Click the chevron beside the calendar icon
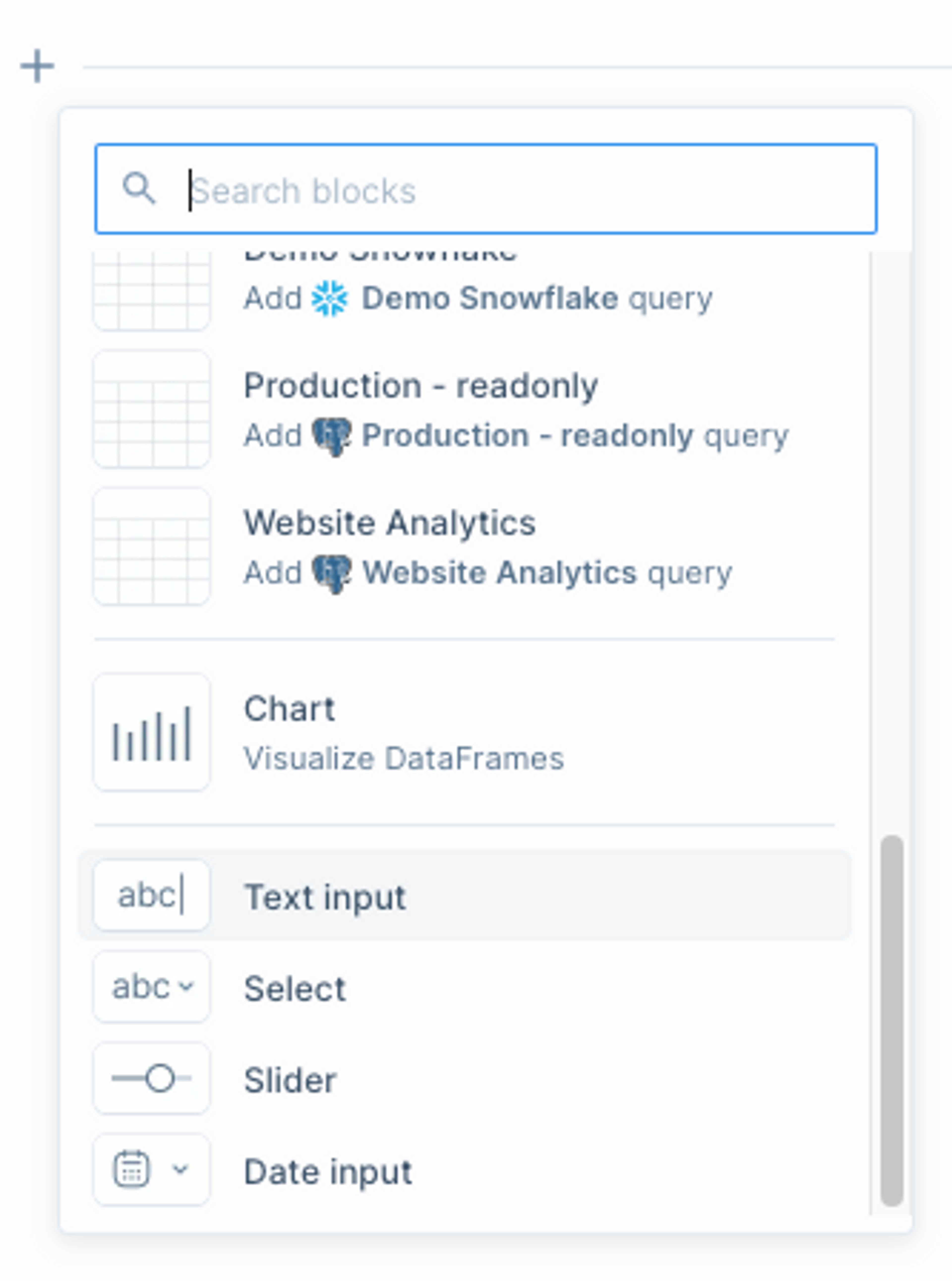This screenshot has height=1281, width=952. pos(180,1169)
